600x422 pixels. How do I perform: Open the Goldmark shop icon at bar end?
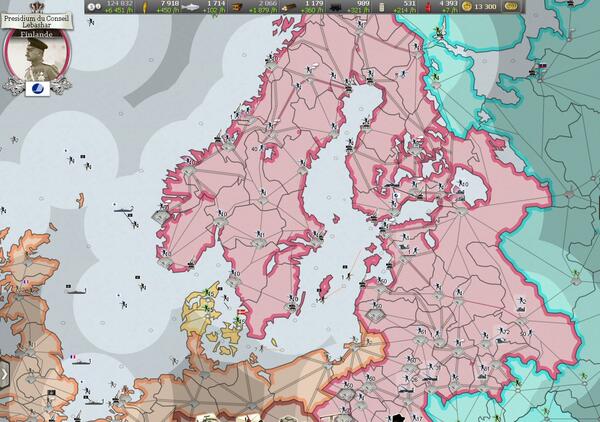tap(511, 6)
